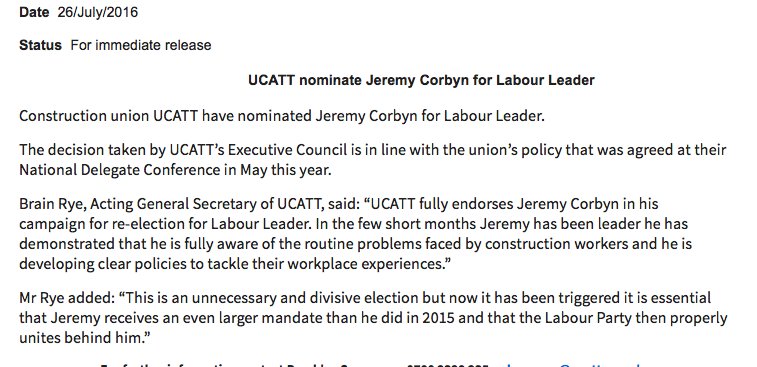Click the bold headline UCATT nominate Jeremy Corbyn

(421, 80)
